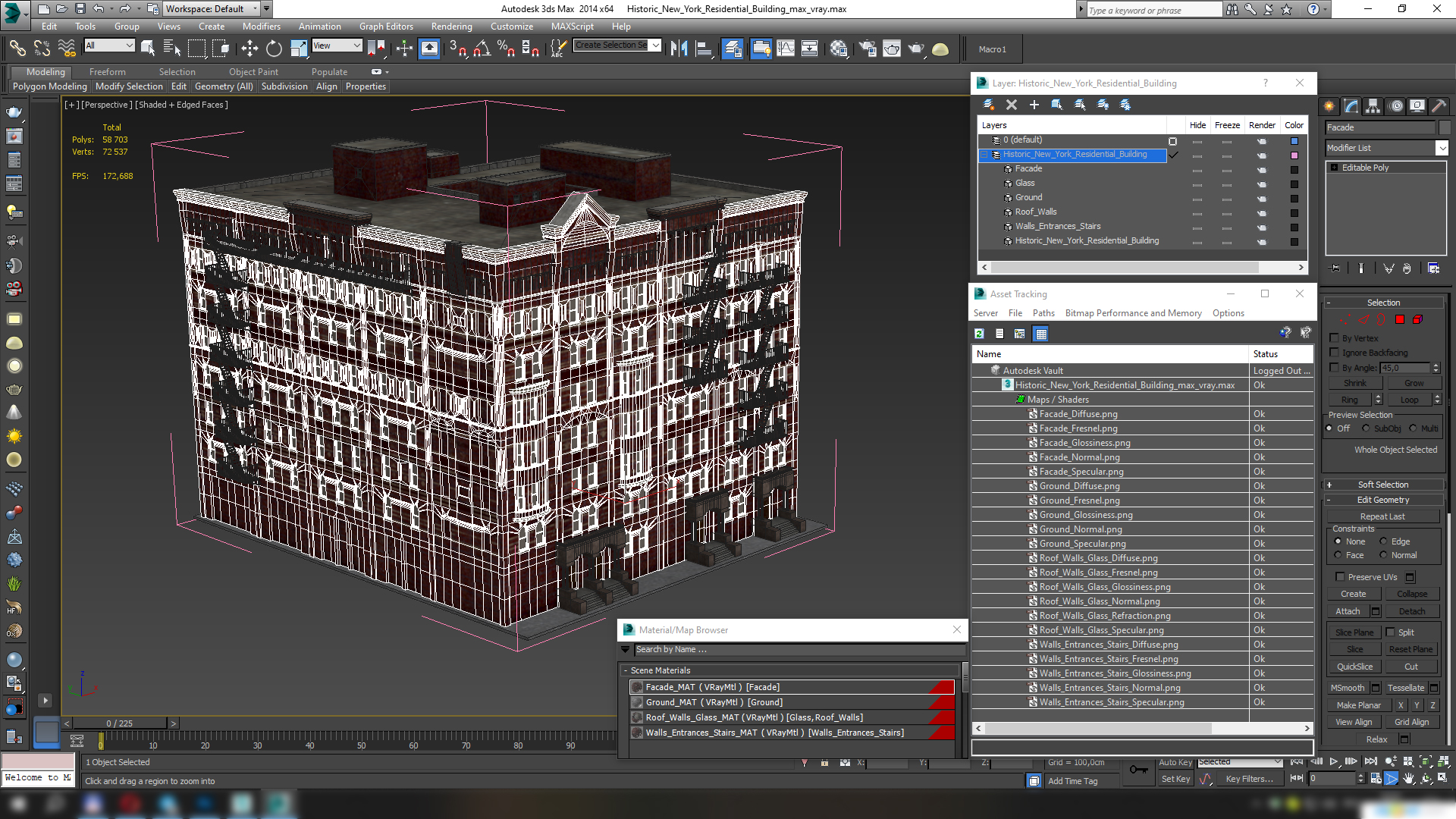Open the Modifier List dropdown
The image size is (1456, 819).
1442,148
